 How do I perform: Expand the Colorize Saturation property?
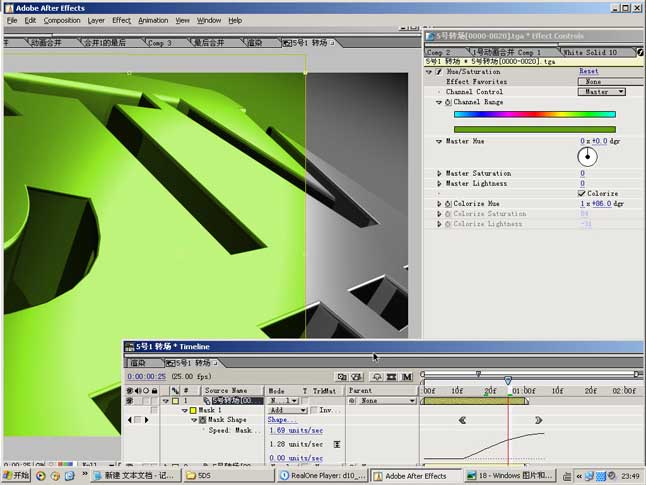(439, 214)
